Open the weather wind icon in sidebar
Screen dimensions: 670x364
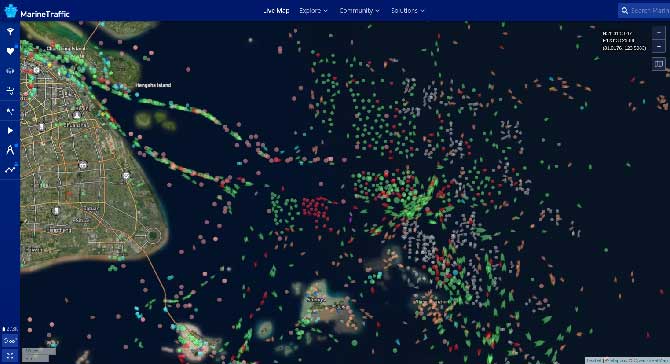[x=10, y=91]
